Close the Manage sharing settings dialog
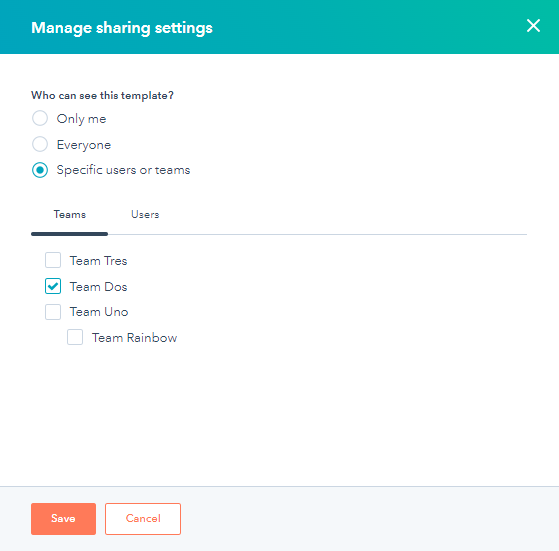Viewport: 559px width, 551px height. point(533,26)
